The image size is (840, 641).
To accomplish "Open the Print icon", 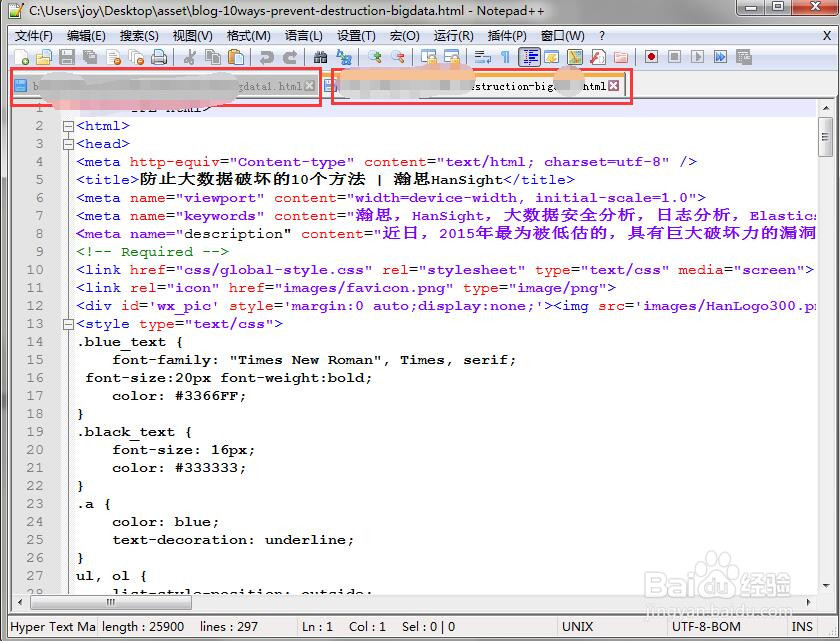I will [157, 57].
